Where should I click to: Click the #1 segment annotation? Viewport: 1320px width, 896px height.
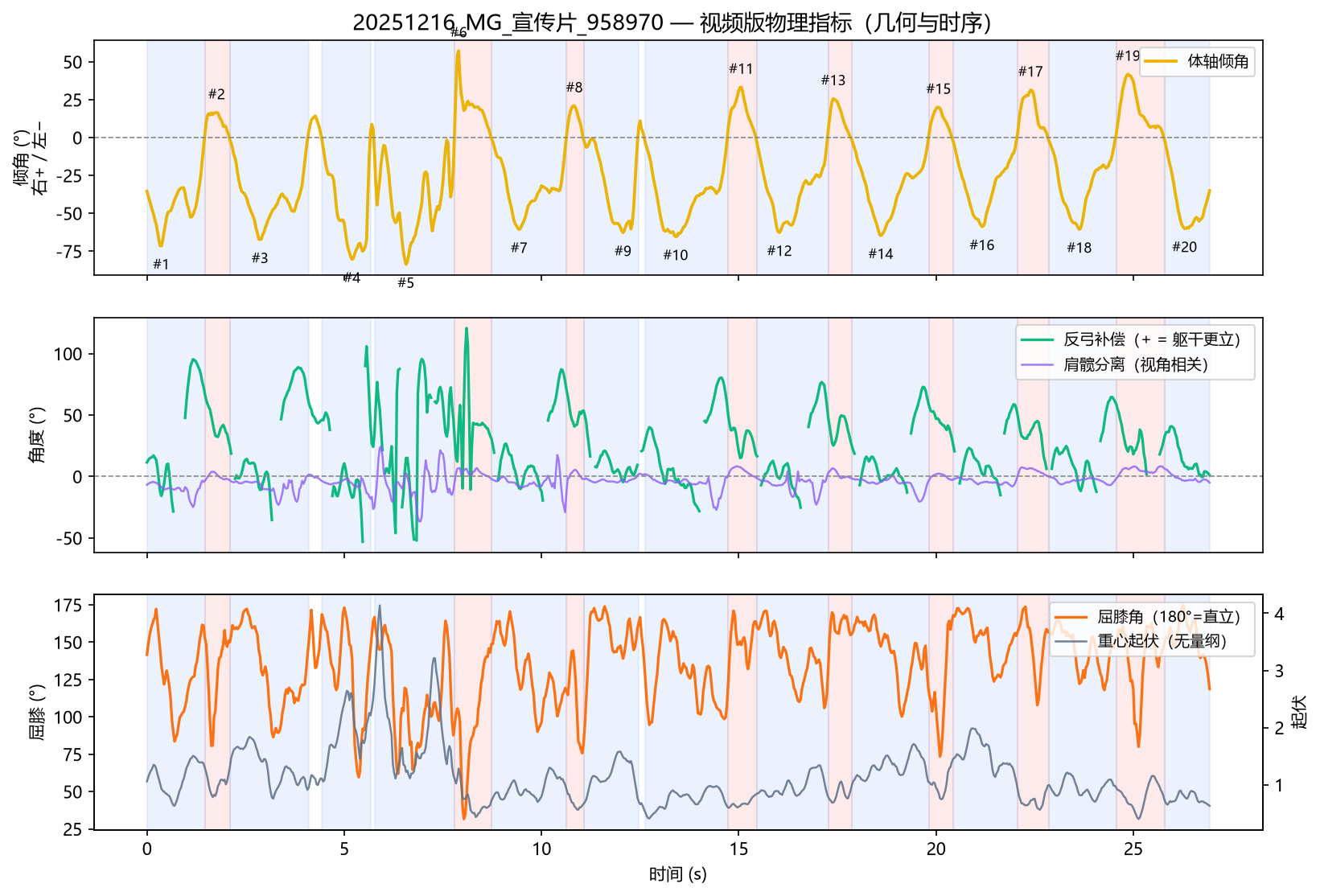161,265
